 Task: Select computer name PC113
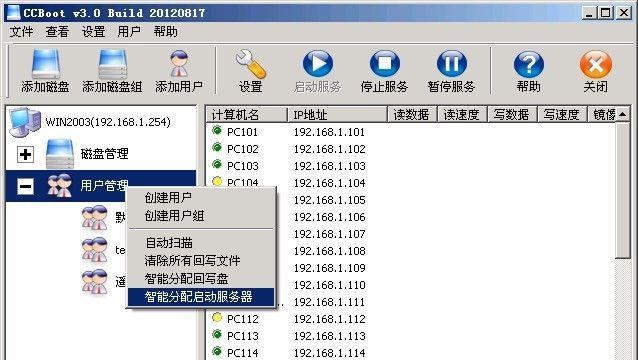click(x=243, y=336)
